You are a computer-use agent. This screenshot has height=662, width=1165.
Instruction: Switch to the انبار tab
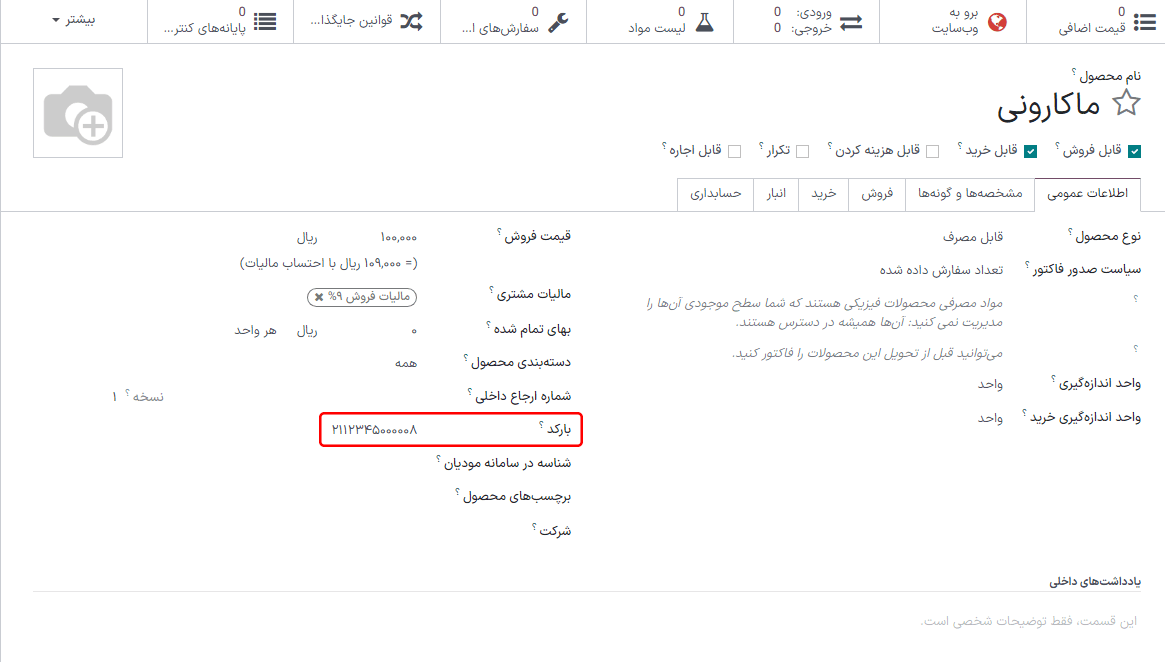click(776, 193)
